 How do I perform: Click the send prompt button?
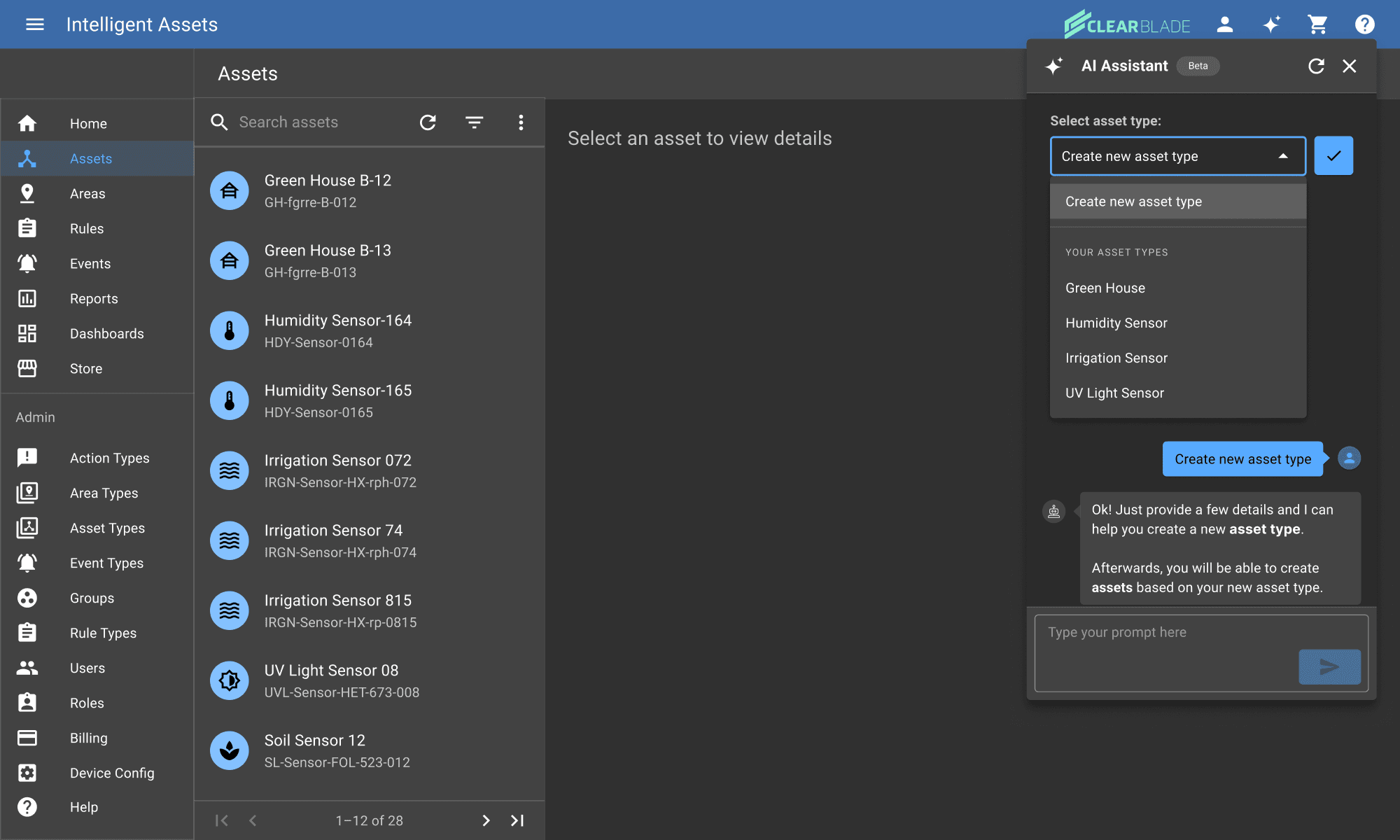point(1329,666)
